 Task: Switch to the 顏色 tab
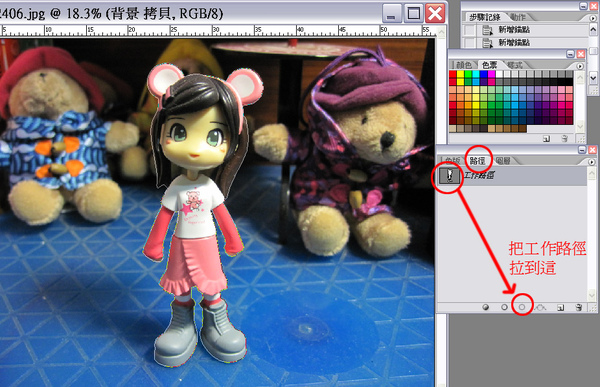point(464,65)
